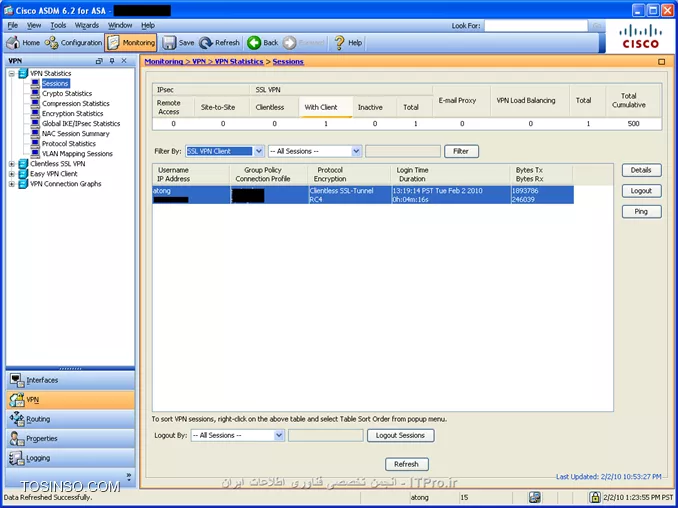Float the VPN panel with restore icon
Image resolution: width=678 pixels, height=508 pixels.
[x=99, y=61]
